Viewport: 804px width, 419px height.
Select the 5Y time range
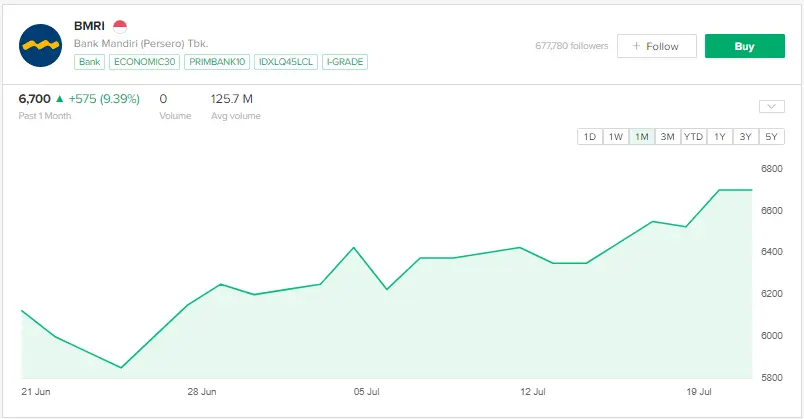[x=771, y=137]
